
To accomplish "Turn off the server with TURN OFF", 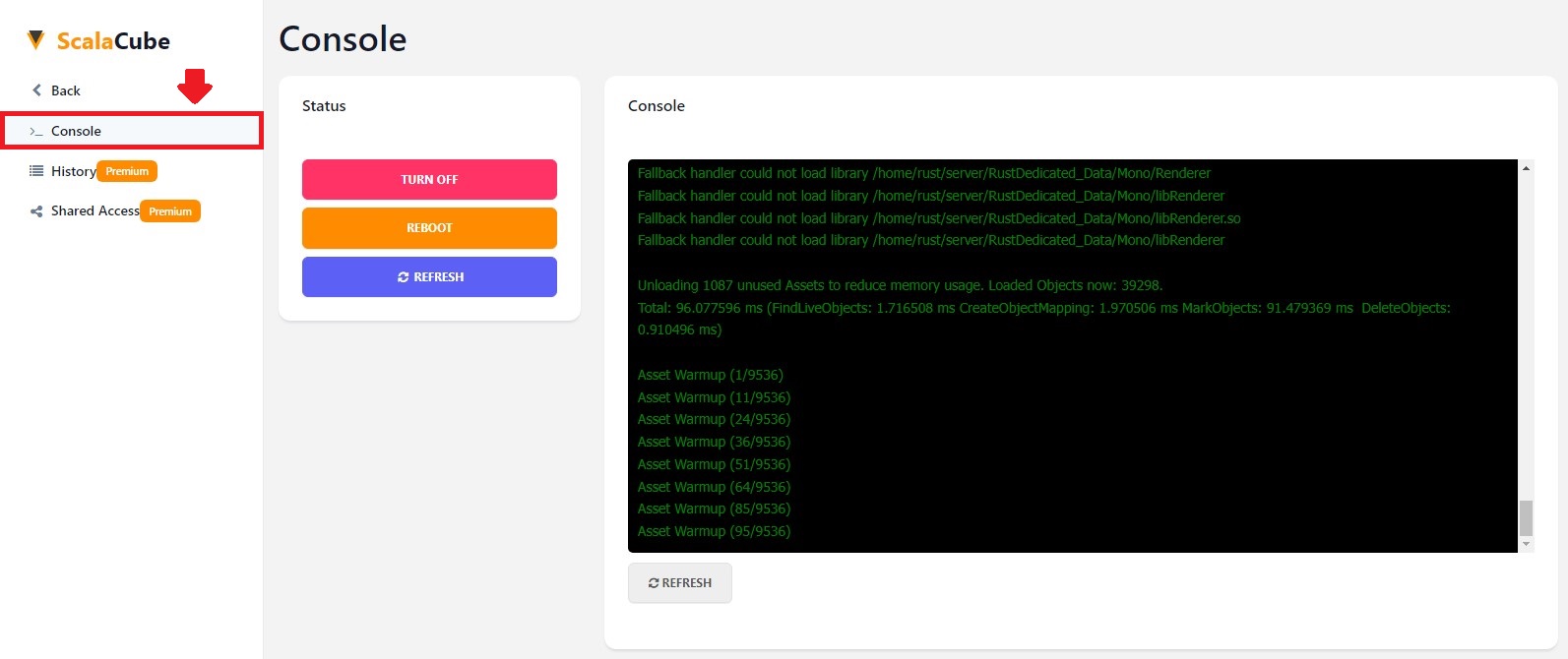I will click(x=429, y=179).
